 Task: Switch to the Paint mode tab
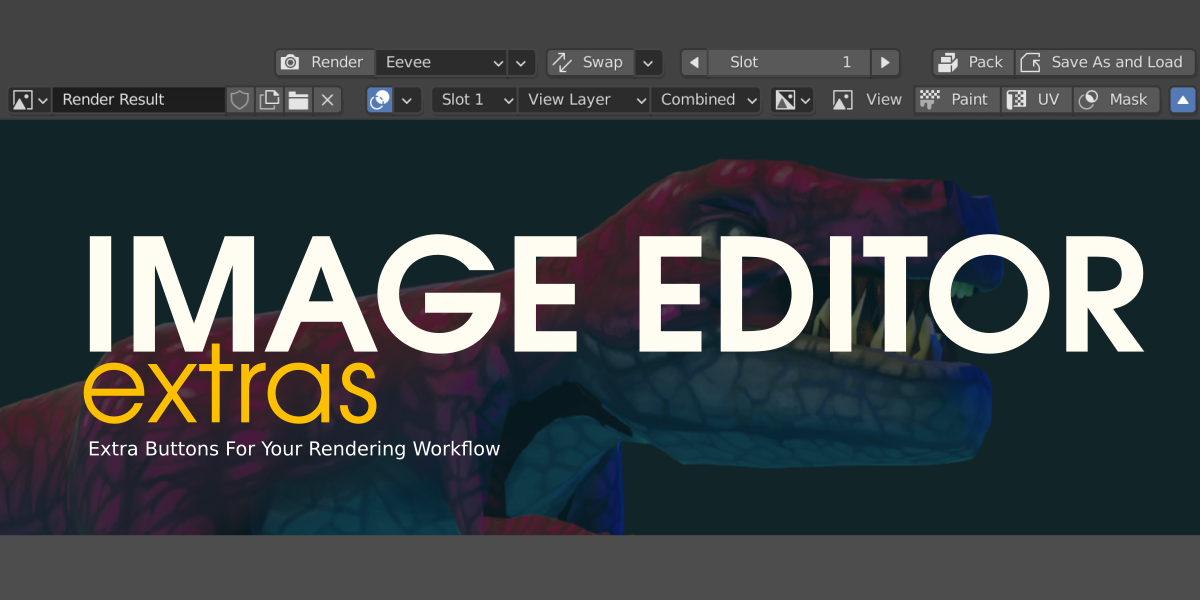[956, 99]
